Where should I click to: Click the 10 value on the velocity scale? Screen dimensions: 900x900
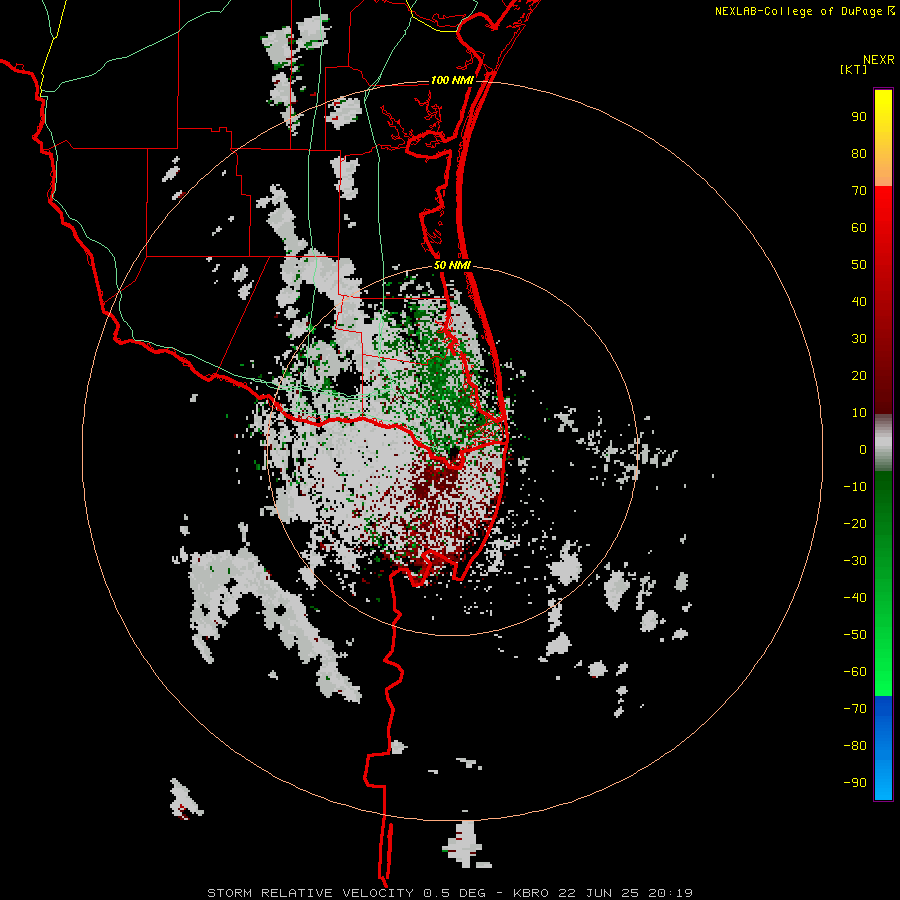(x=859, y=413)
